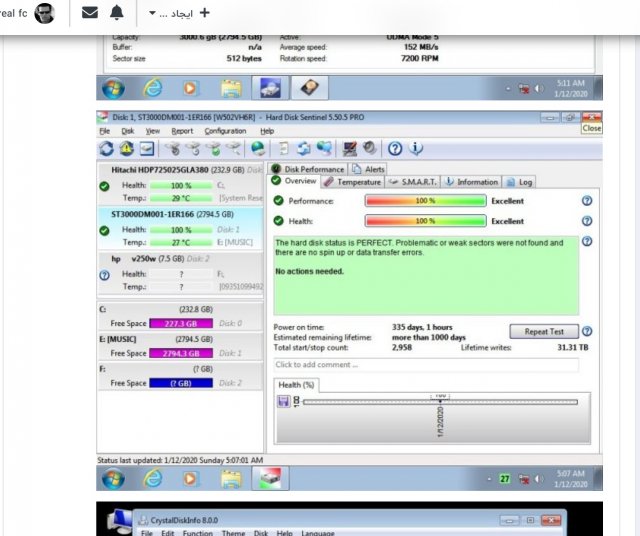The width and height of the screenshot is (640, 536).
Task: Click the Repeat Test button
Action: [543, 331]
